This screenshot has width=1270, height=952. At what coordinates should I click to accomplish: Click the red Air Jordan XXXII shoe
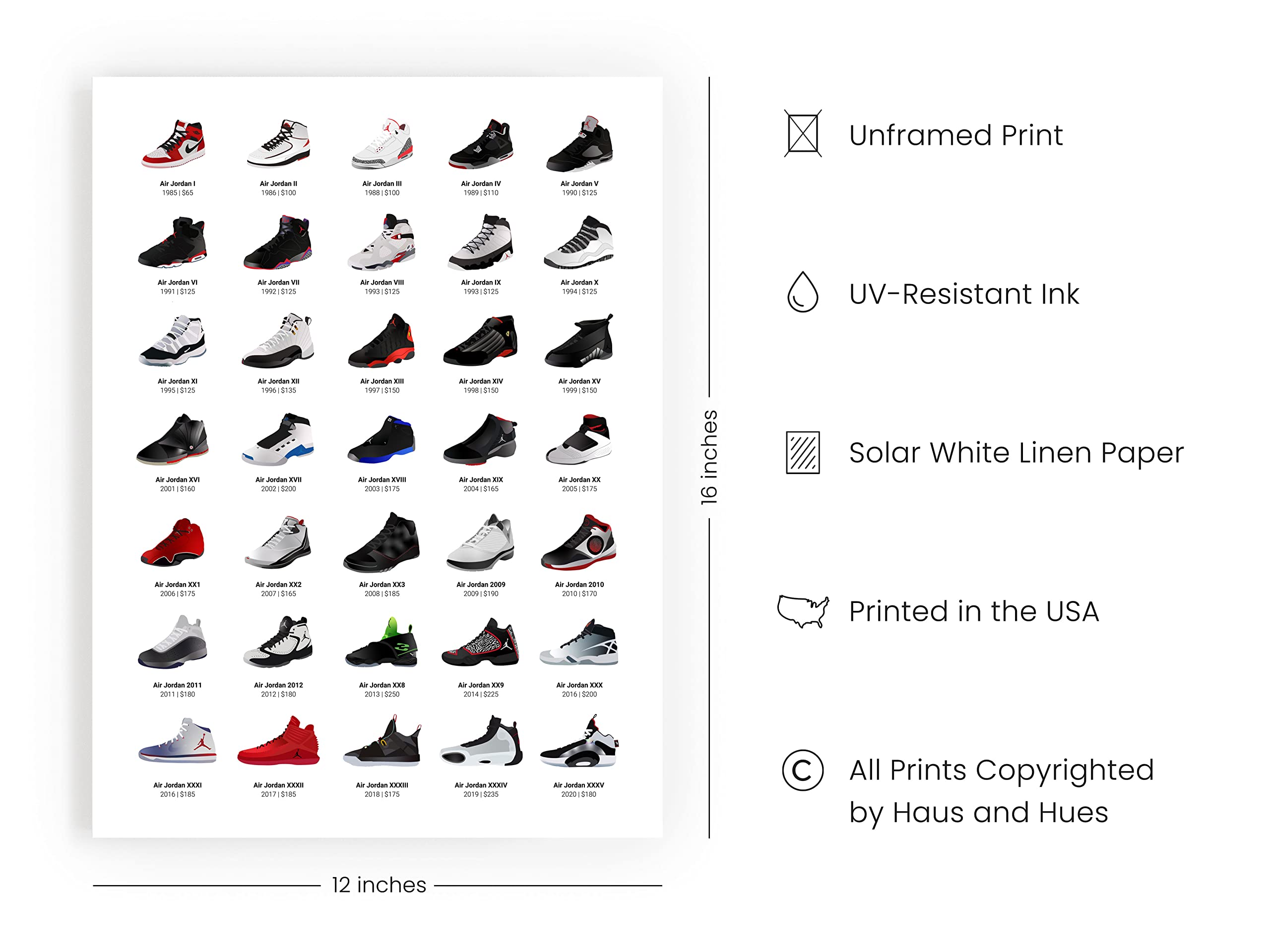[278, 741]
